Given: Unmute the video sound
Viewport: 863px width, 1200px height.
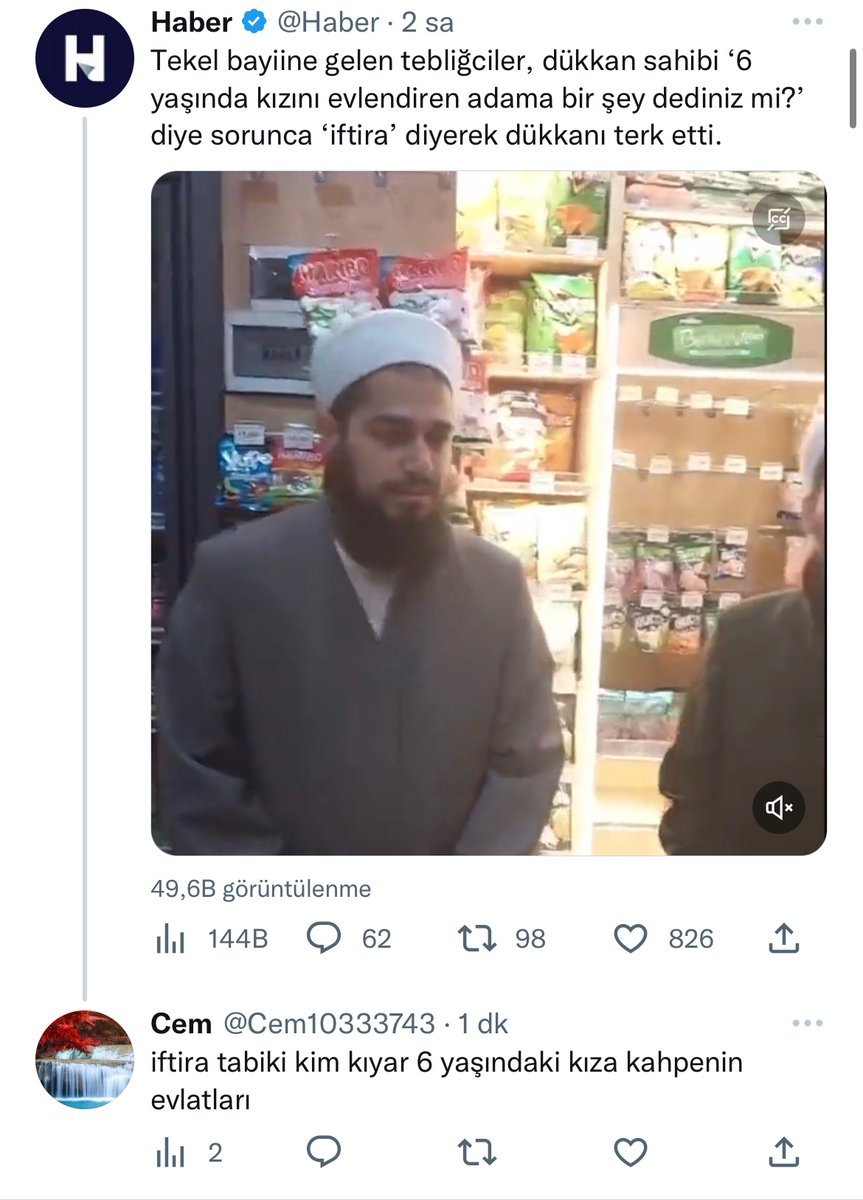Looking at the screenshot, I should click(x=778, y=807).
